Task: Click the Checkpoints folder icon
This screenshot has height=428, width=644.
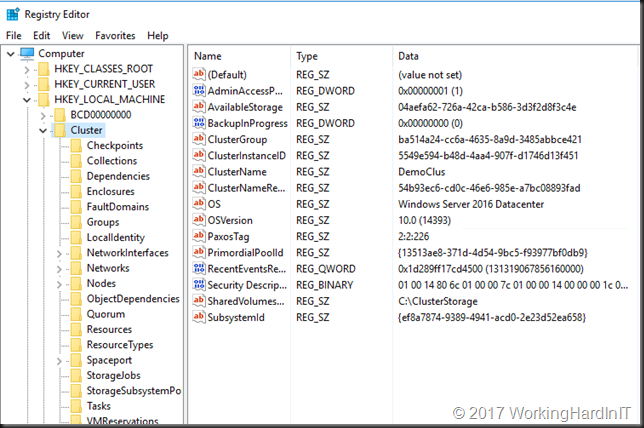Action: [76, 145]
